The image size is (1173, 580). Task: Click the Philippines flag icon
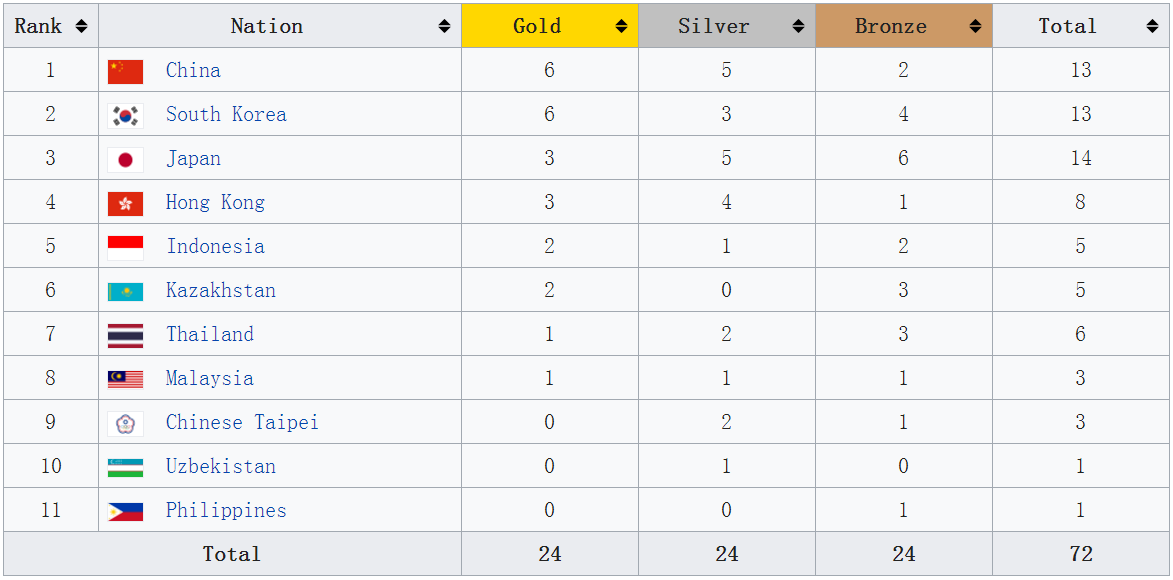pos(125,511)
